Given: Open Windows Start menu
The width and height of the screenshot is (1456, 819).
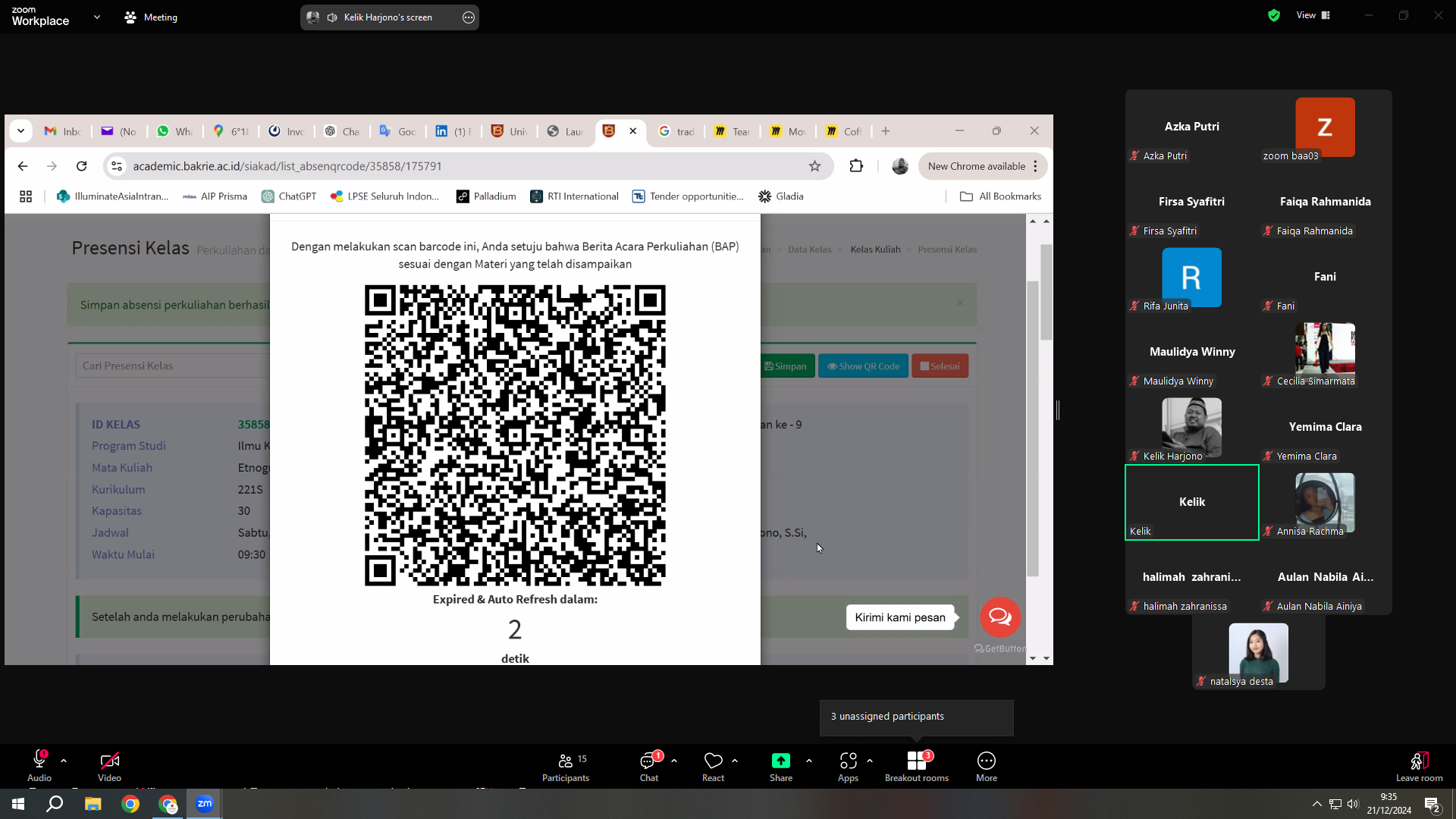Looking at the screenshot, I should pyautogui.click(x=18, y=804).
